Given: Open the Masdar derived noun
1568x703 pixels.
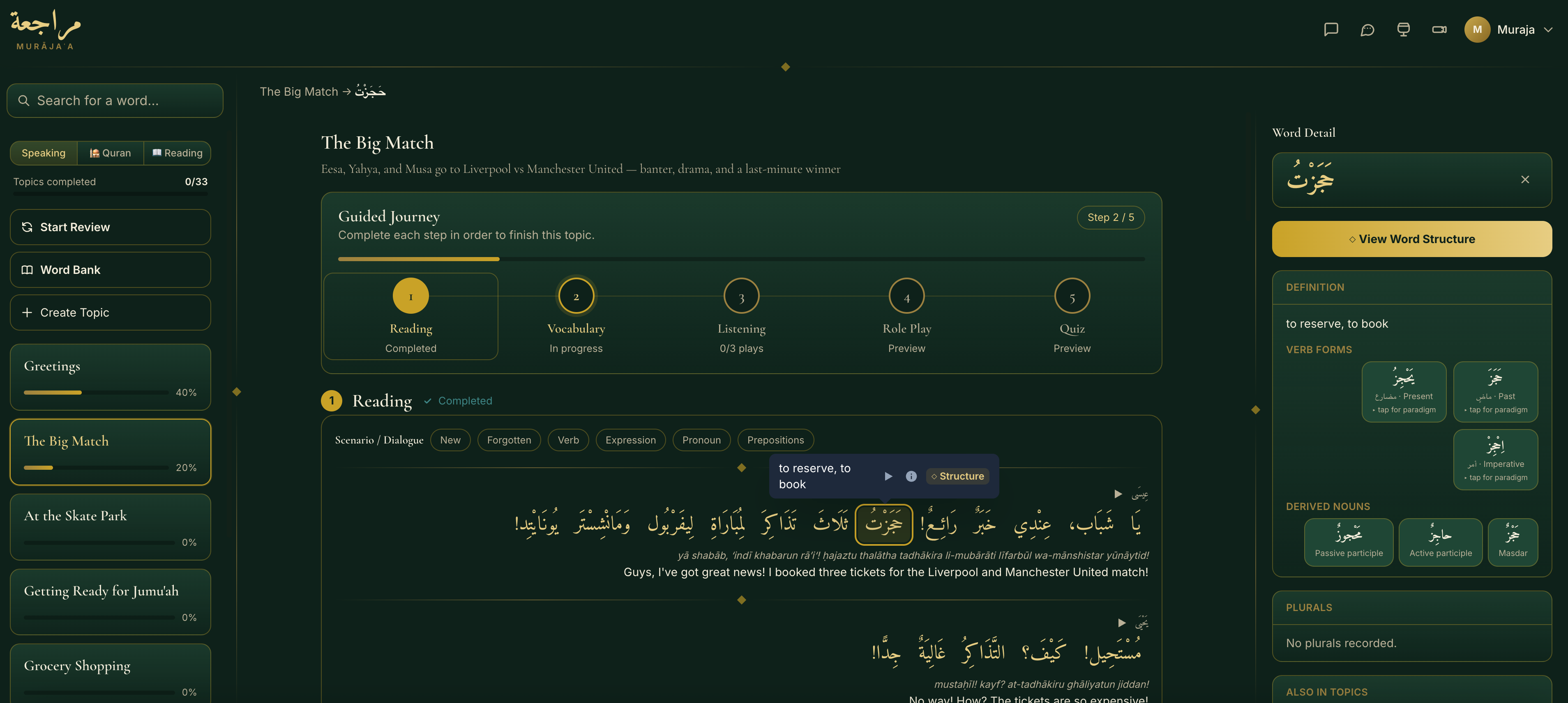Looking at the screenshot, I should 1513,542.
